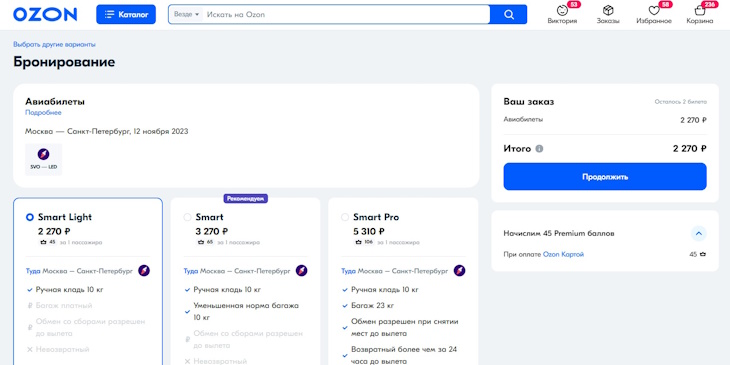This screenshot has height=365, width=730.
Task: Click the Туда label in Smart Light card
Action: click(33, 271)
